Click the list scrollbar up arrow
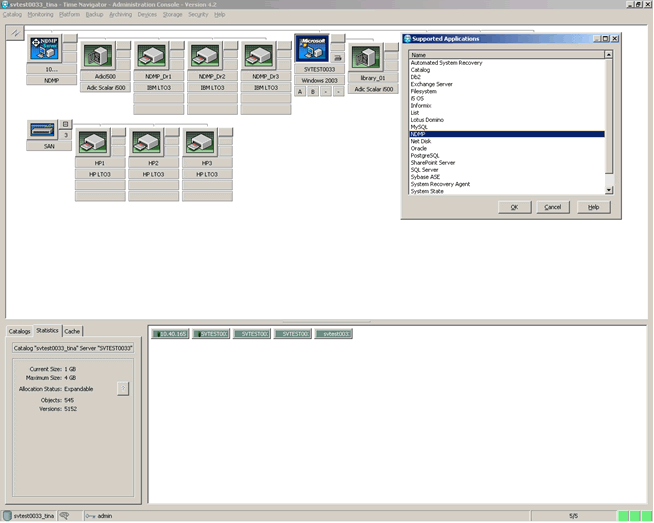Image resolution: width=654 pixels, height=523 pixels. 609,55
